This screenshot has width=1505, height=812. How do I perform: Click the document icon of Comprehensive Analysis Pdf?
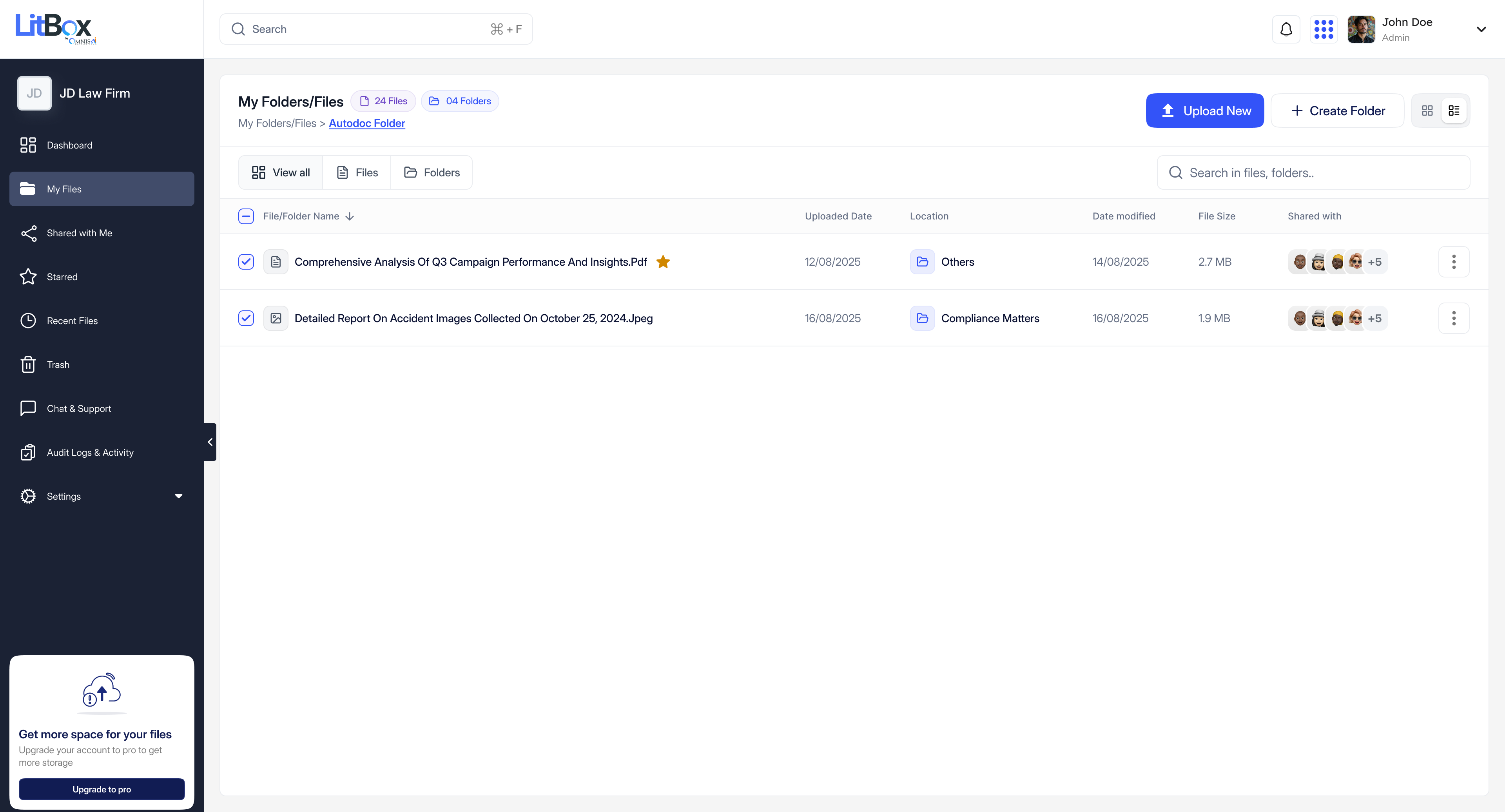click(x=276, y=262)
